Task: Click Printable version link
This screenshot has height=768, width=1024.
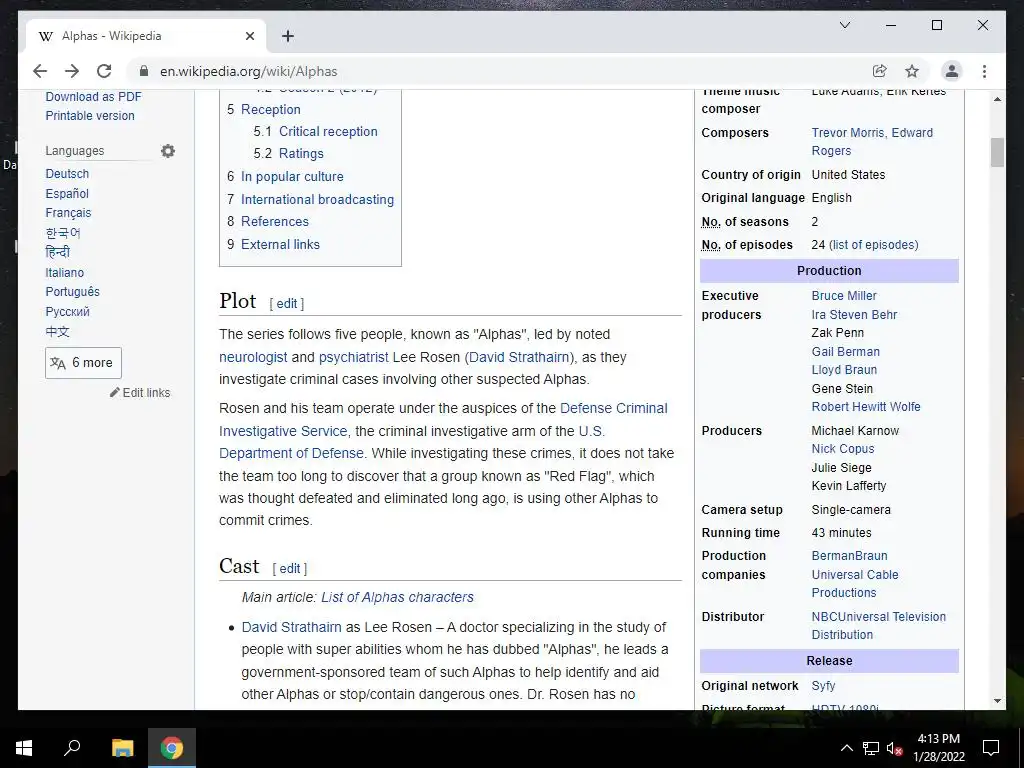Action: coord(90,116)
